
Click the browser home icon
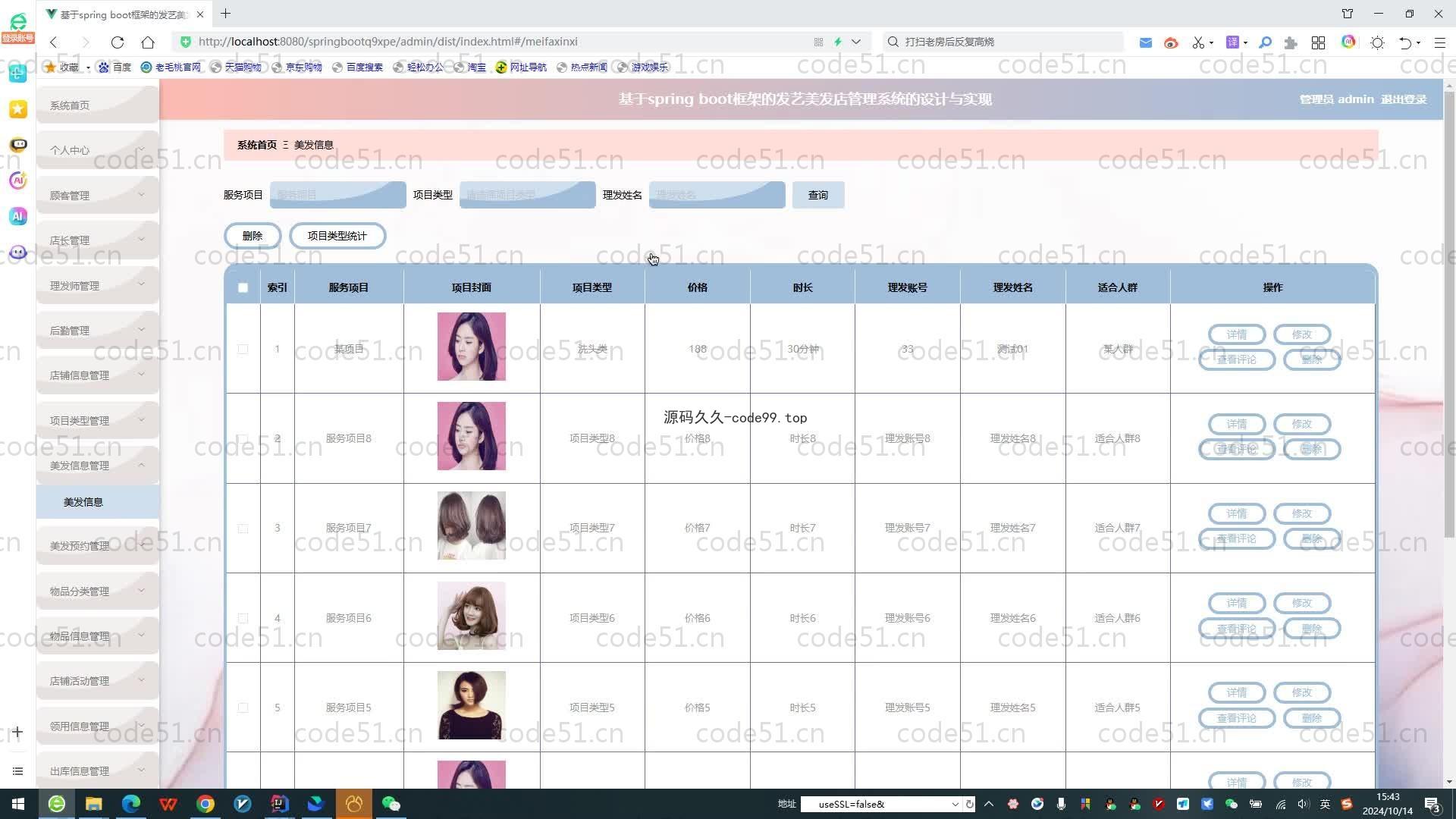(x=148, y=42)
